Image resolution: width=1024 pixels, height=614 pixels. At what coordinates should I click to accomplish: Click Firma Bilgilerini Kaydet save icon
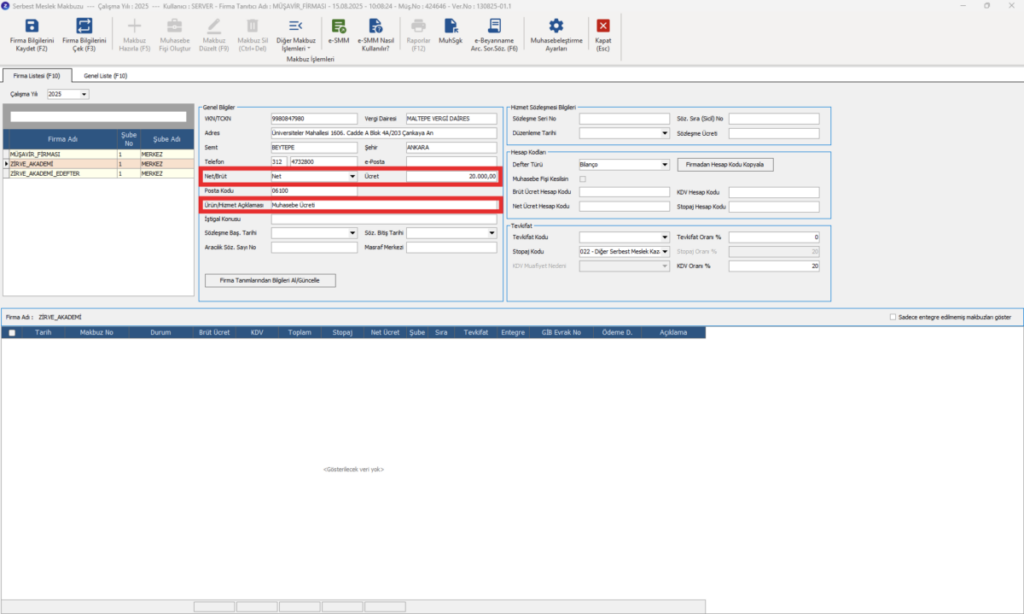31,26
